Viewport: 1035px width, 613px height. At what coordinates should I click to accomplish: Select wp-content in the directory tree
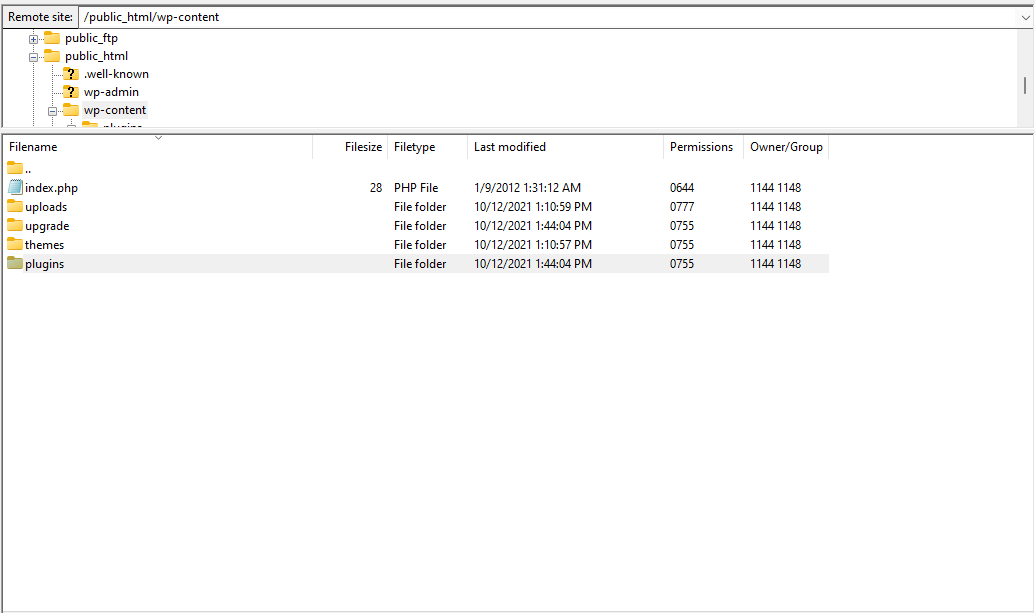click(x=114, y=110)
